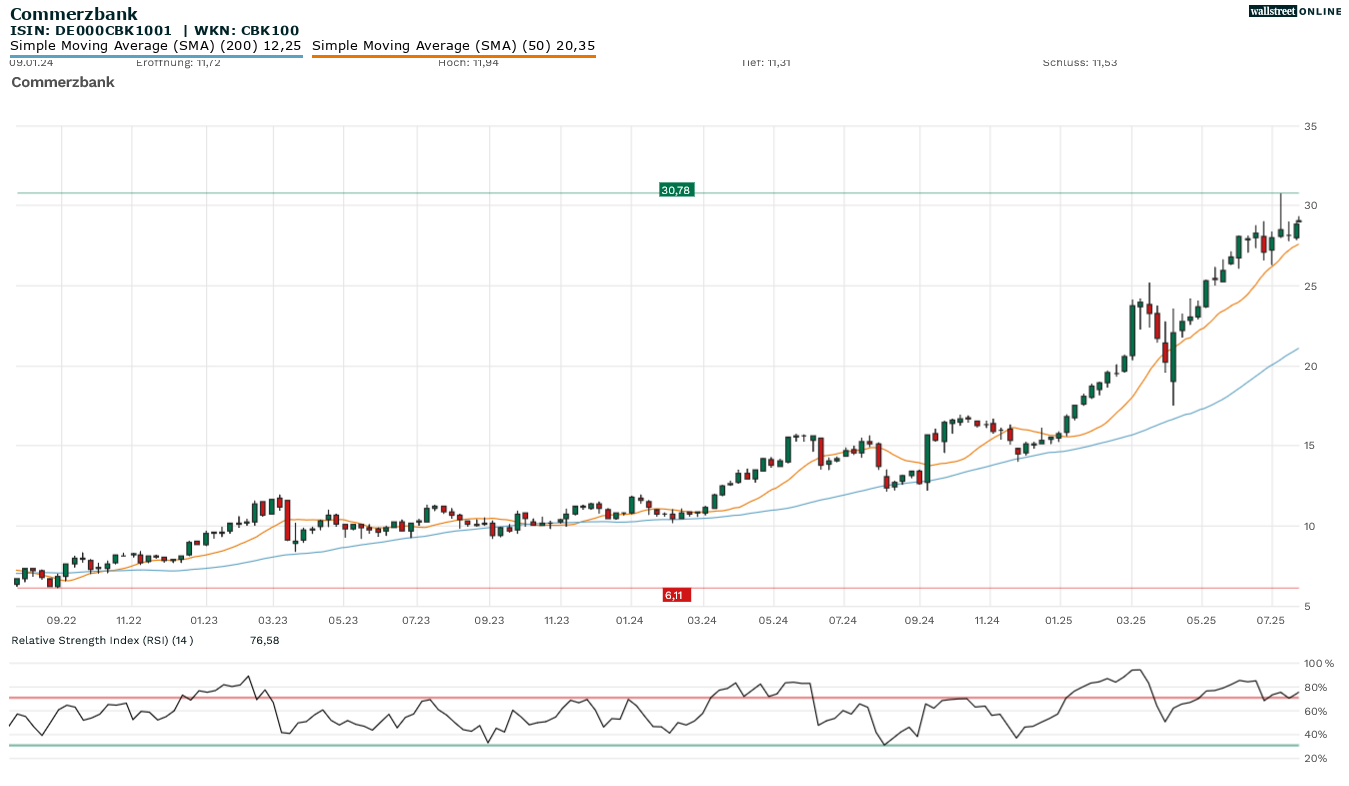The width and height of the screenshot is (1349, 786).
Task: Click the 05.23 x-axis date label
Action: coord(343,621)
